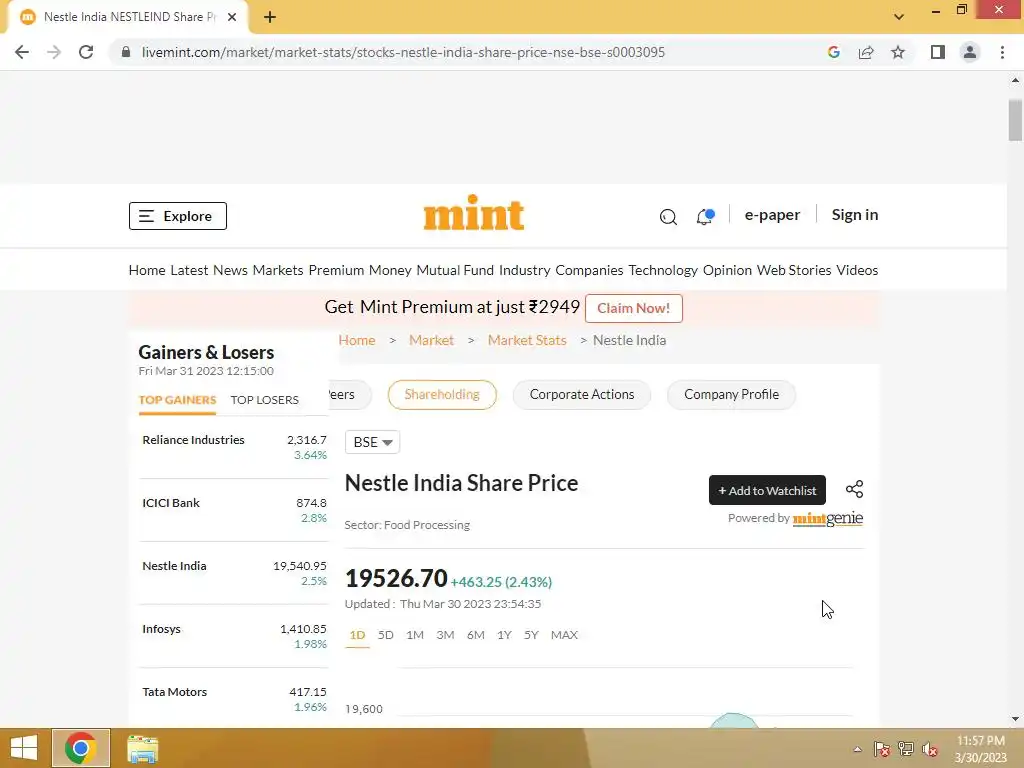Open Markets menu item
This screenshot has height=768, width=1024.
point(278,270)
